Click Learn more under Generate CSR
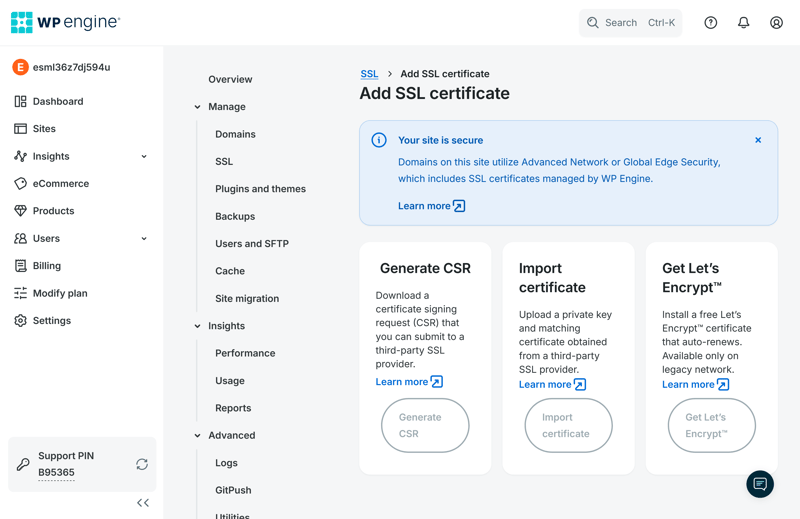The height and width of the screenshot is (519, 800). click(402, 382)
